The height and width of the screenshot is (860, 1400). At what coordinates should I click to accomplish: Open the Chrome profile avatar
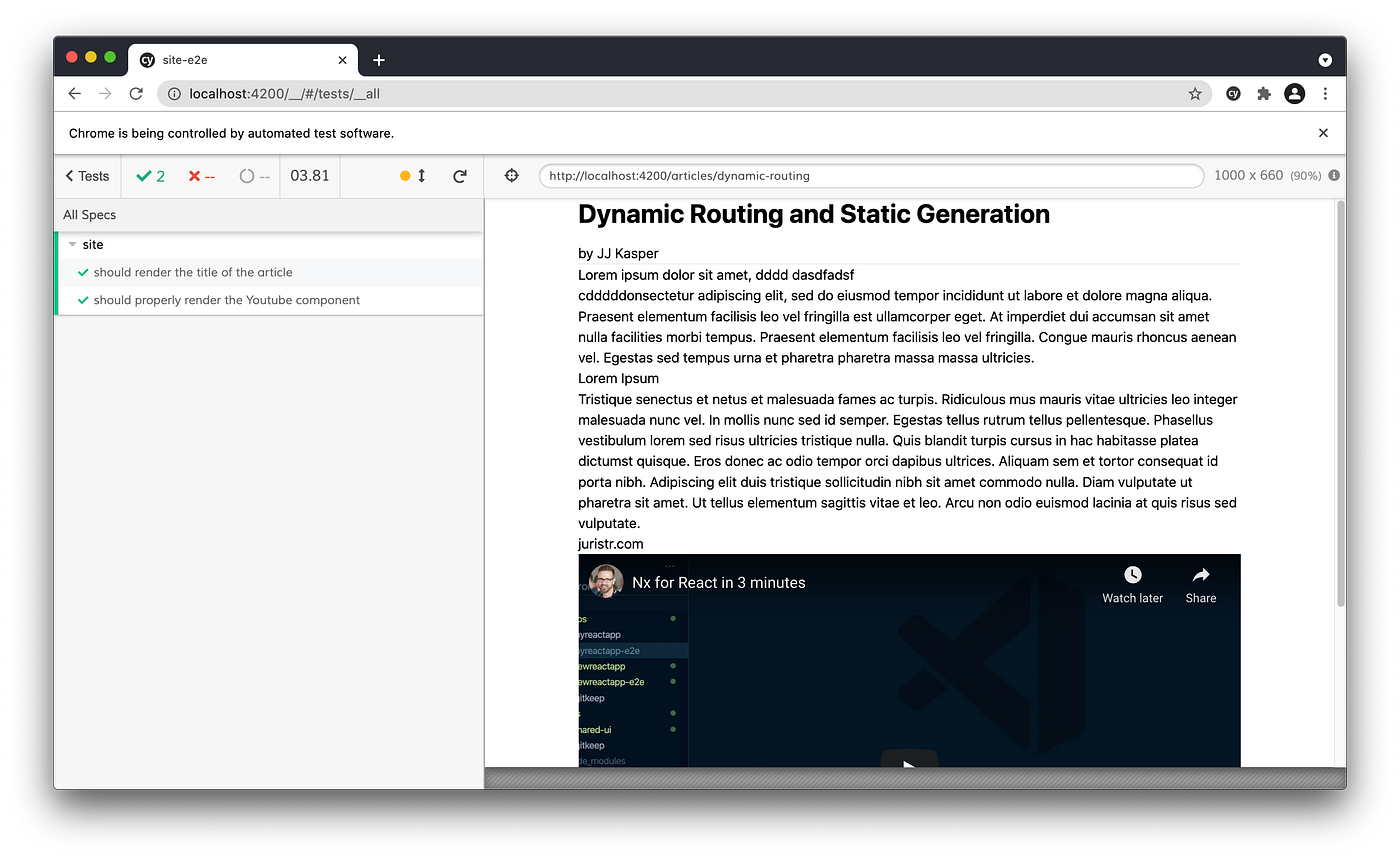1295,93
